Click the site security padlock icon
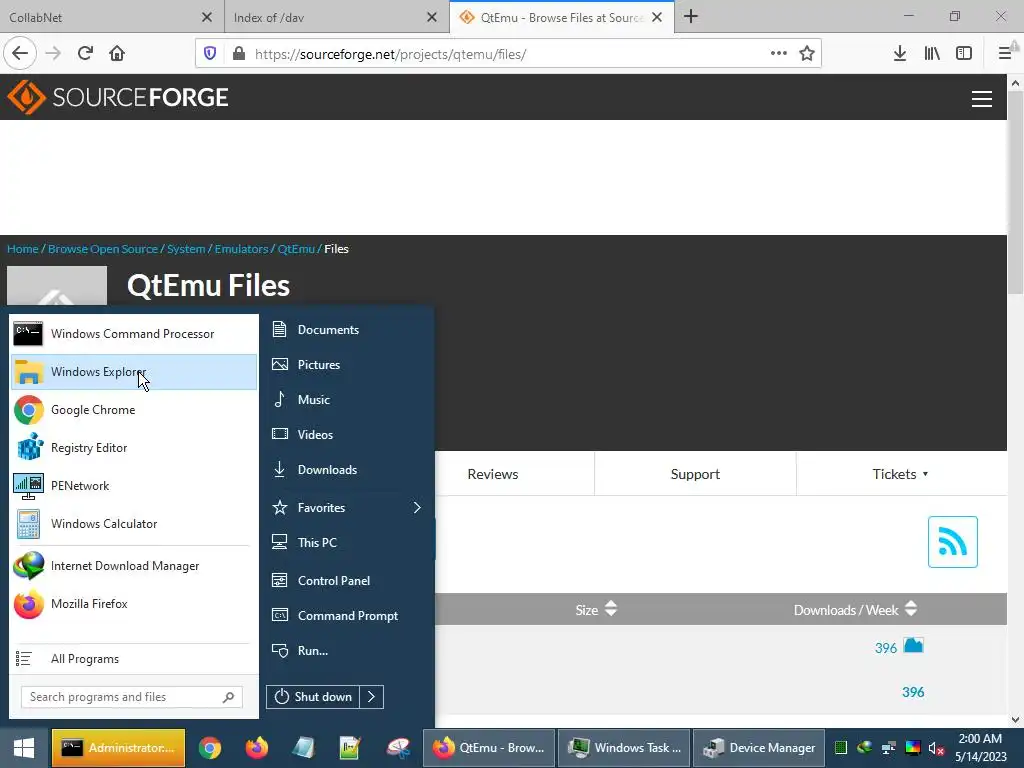 click(x=239, y=54)
